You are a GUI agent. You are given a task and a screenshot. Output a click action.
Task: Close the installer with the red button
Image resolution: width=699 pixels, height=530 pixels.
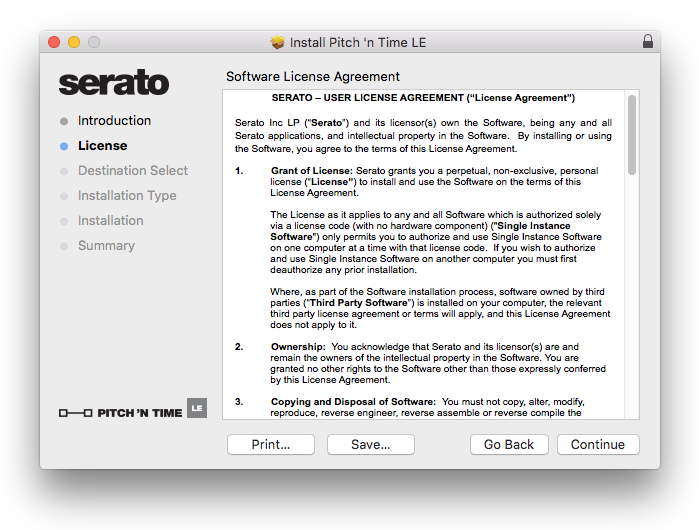(54, 42)
